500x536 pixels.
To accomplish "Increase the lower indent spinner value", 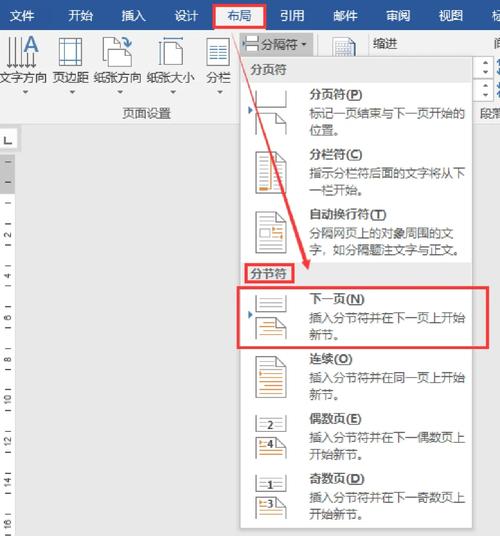I will click(485, 85).
